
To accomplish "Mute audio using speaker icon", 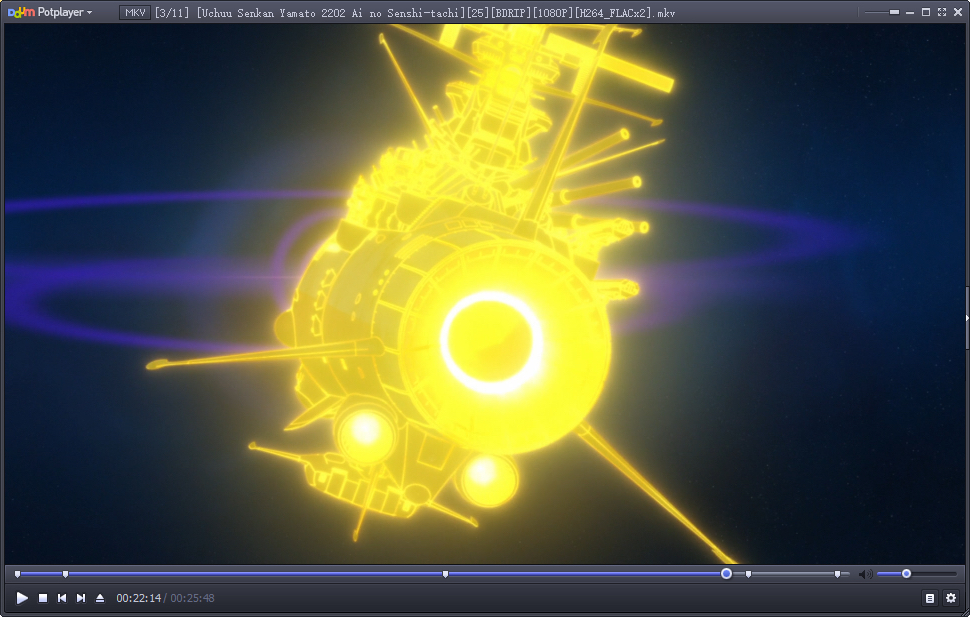I will click(x=865, y=574).
